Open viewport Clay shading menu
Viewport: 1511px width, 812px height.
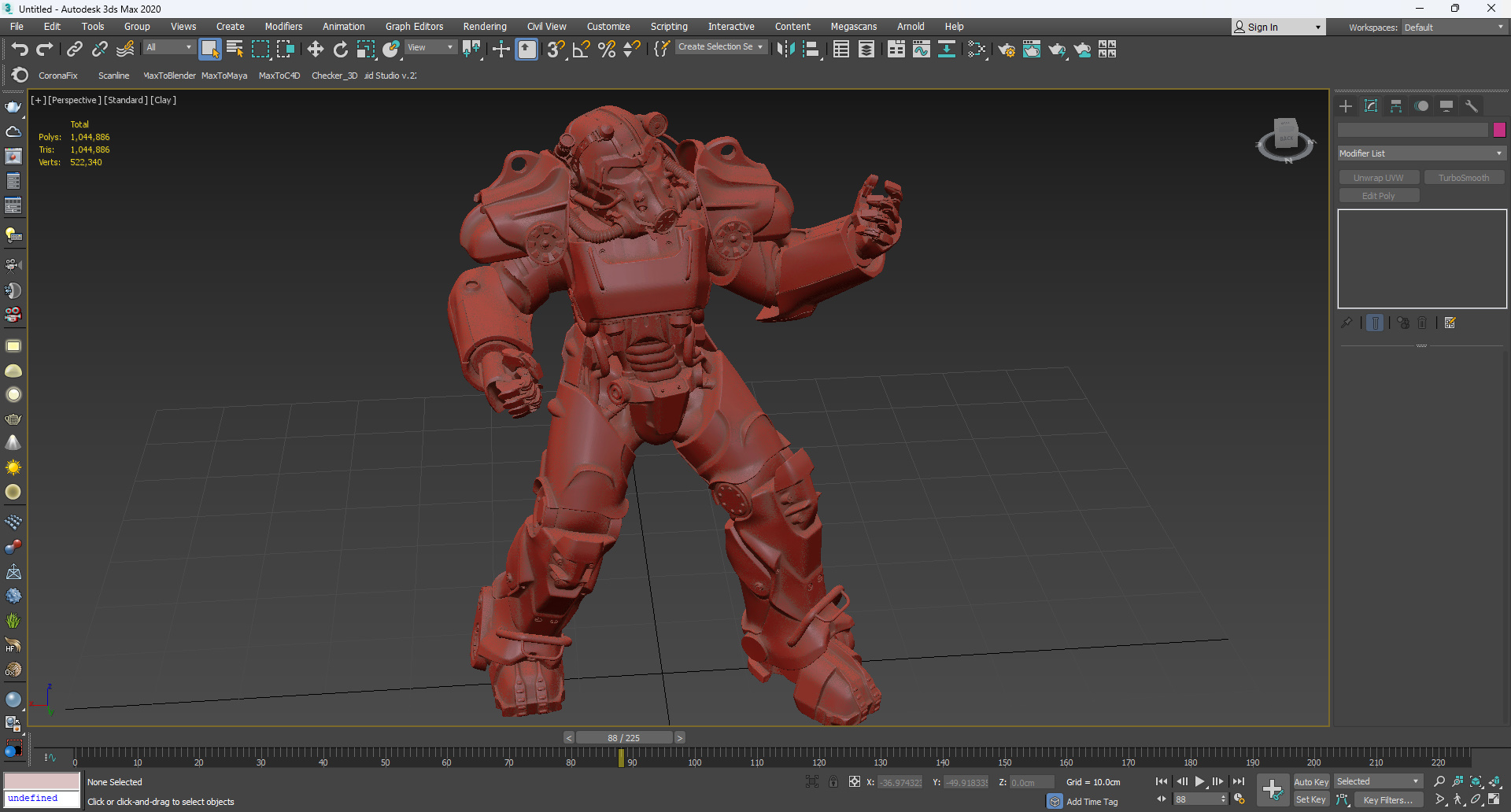[x=164, y=100]
